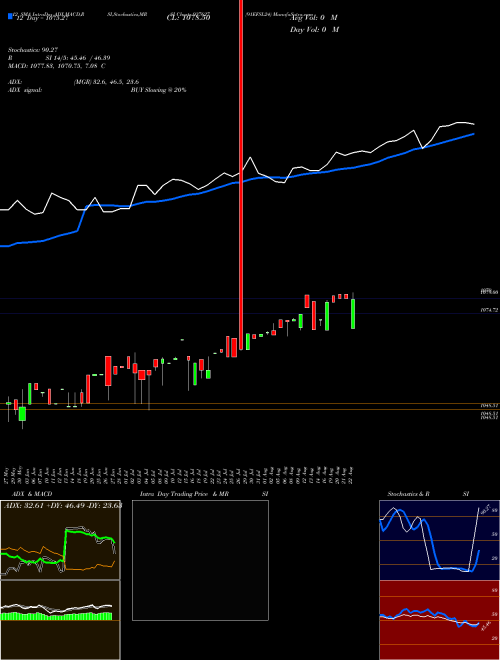Click the red vertical marker line
Screen dimensions: 500x660
pos(241,175)
